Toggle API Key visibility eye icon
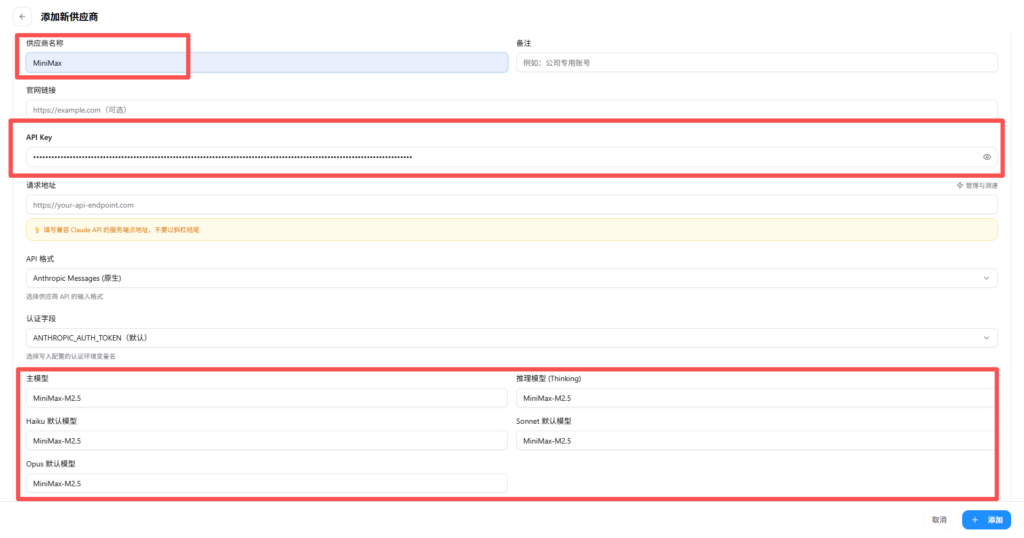Image resolution: width=1024 pixels, height=538 pixels. (986, 157)
